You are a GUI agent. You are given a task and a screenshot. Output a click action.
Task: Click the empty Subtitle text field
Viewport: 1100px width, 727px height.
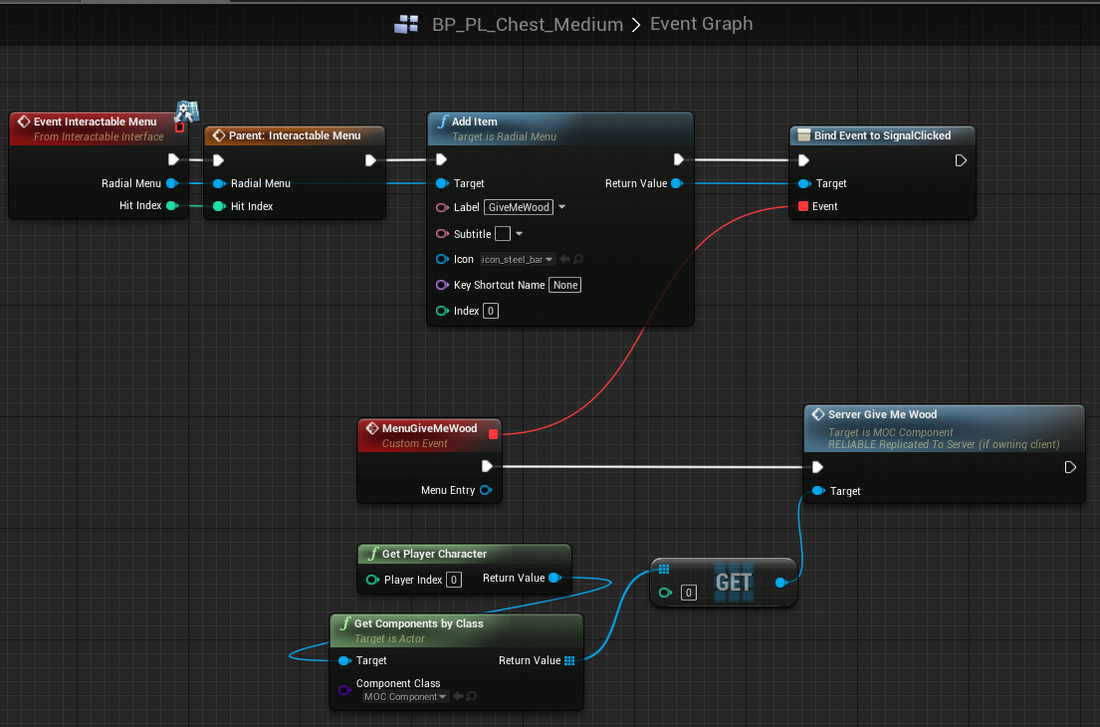pos(503,234)
